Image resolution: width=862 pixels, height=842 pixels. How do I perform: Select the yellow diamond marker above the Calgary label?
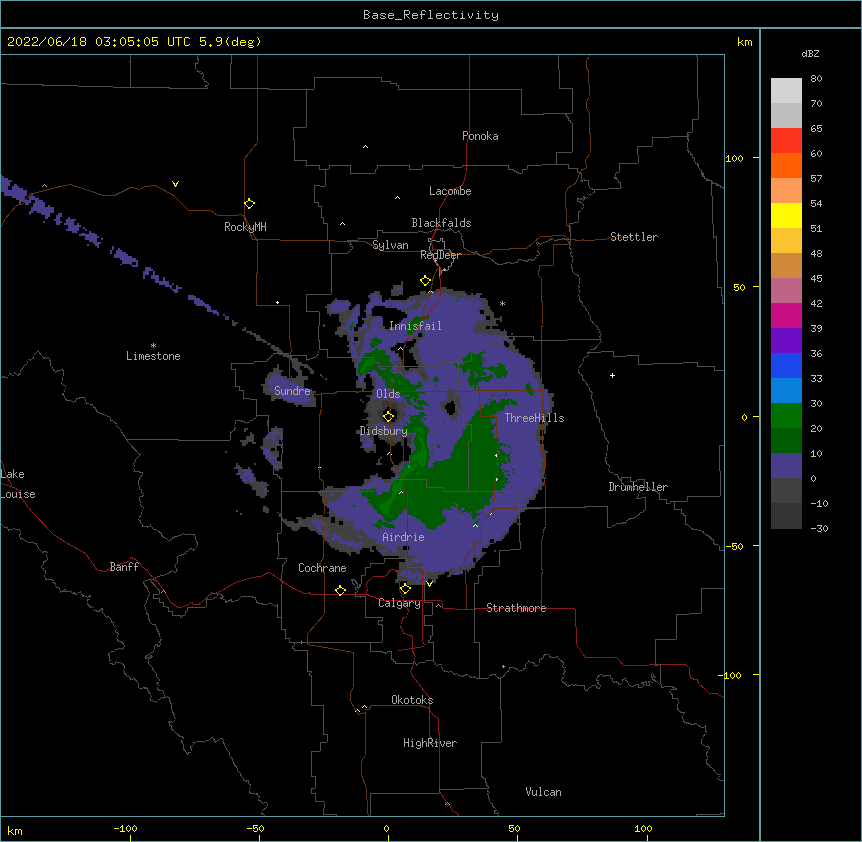click(x=405, y=589)
